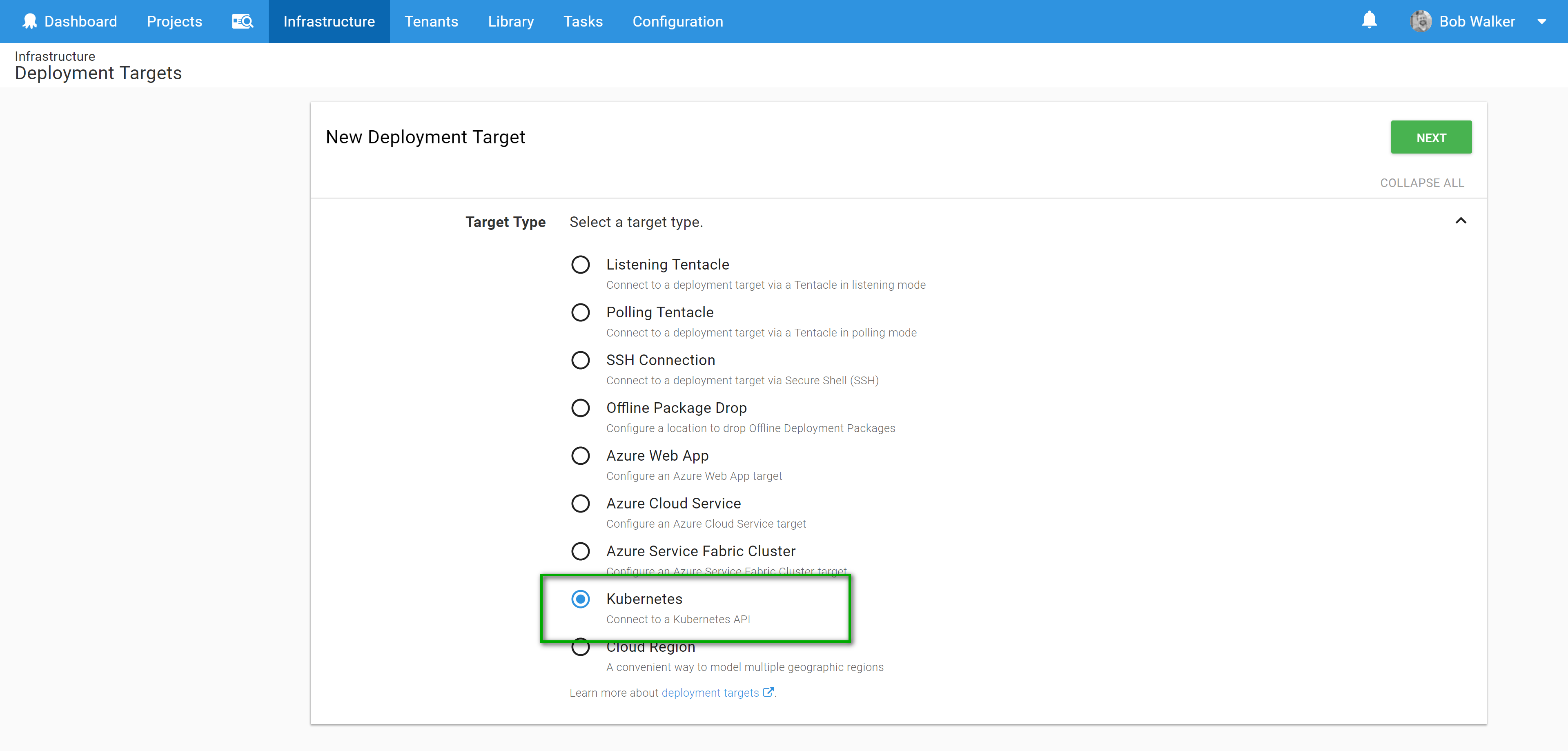Image resolution: width=1568 pixels, height=751 pixels.
Task: Choose the SSH Connection target type
Action: point(580,360)
